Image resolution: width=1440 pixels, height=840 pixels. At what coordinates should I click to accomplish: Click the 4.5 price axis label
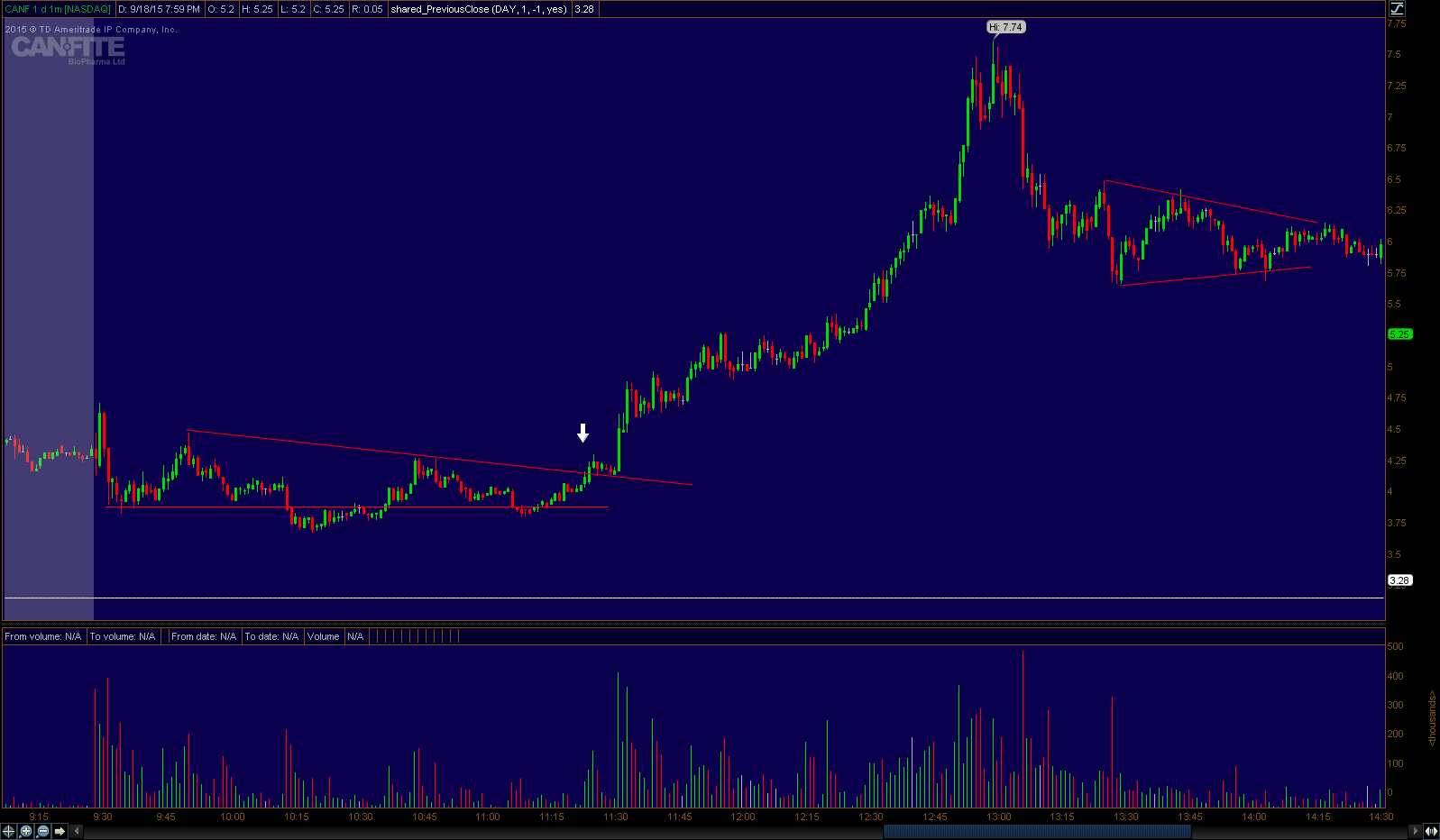coord(1394,429)
